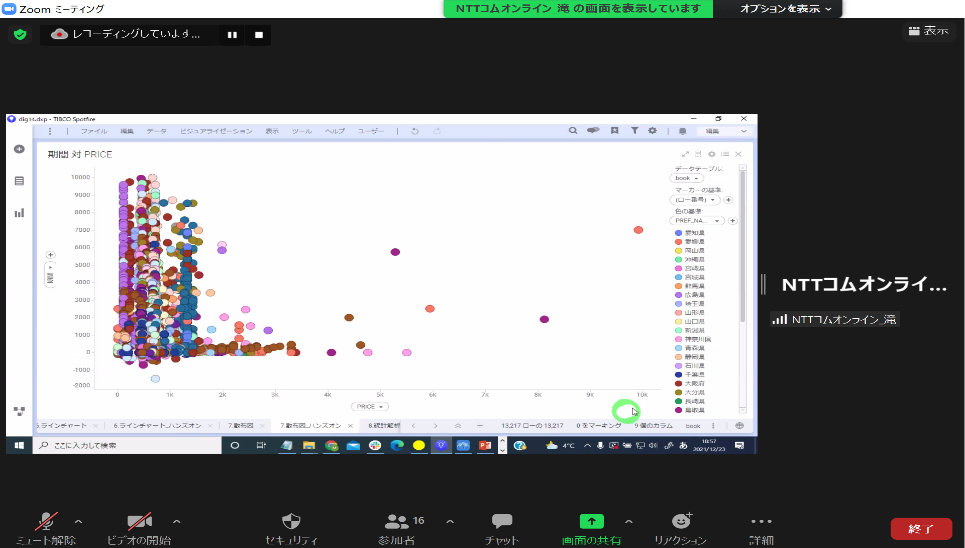
Task: Open the 詳細 more options
Action: pyautogui.click(x=761, y=528)
